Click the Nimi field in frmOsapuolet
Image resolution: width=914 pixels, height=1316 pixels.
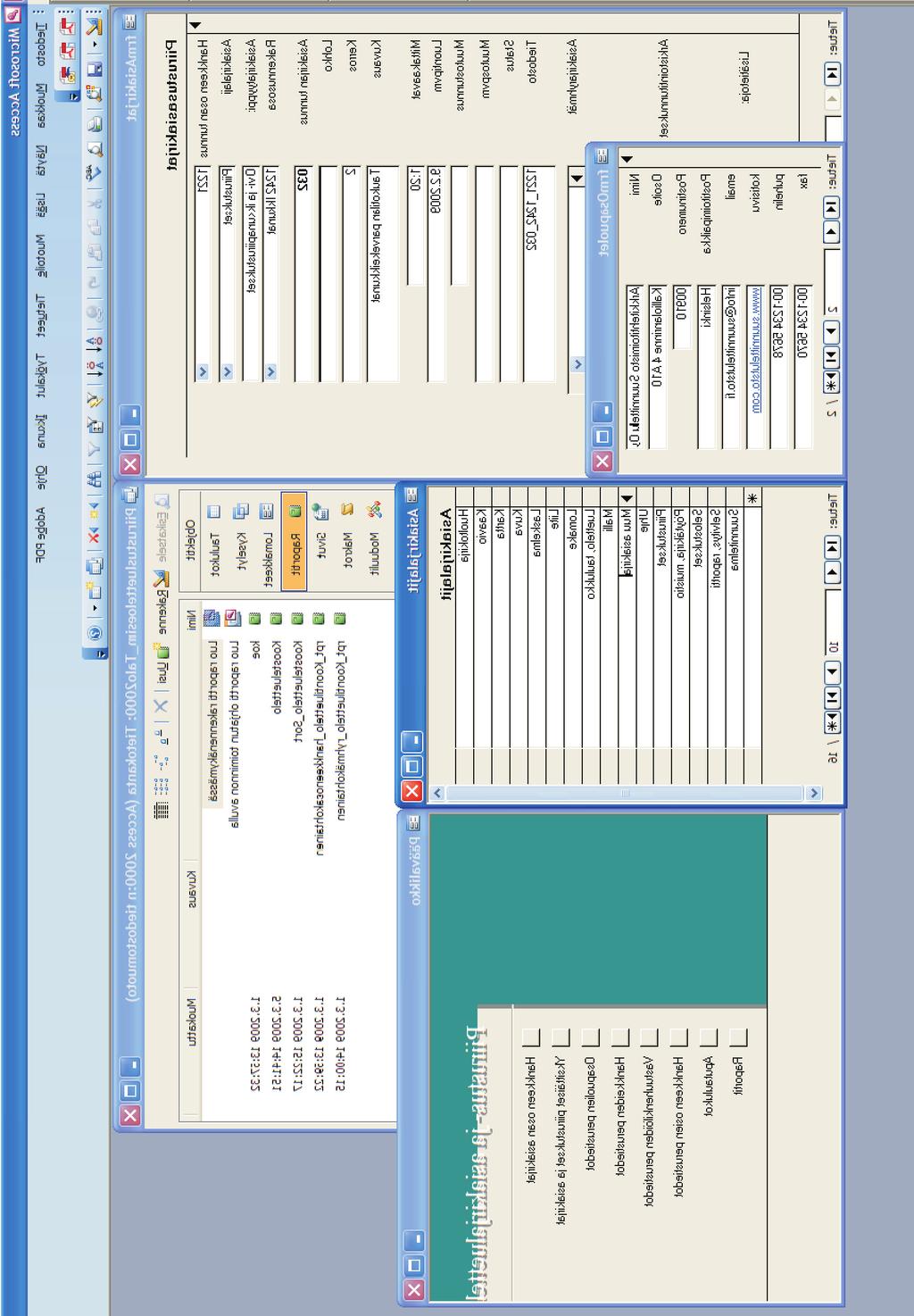(x=634, y=367)
